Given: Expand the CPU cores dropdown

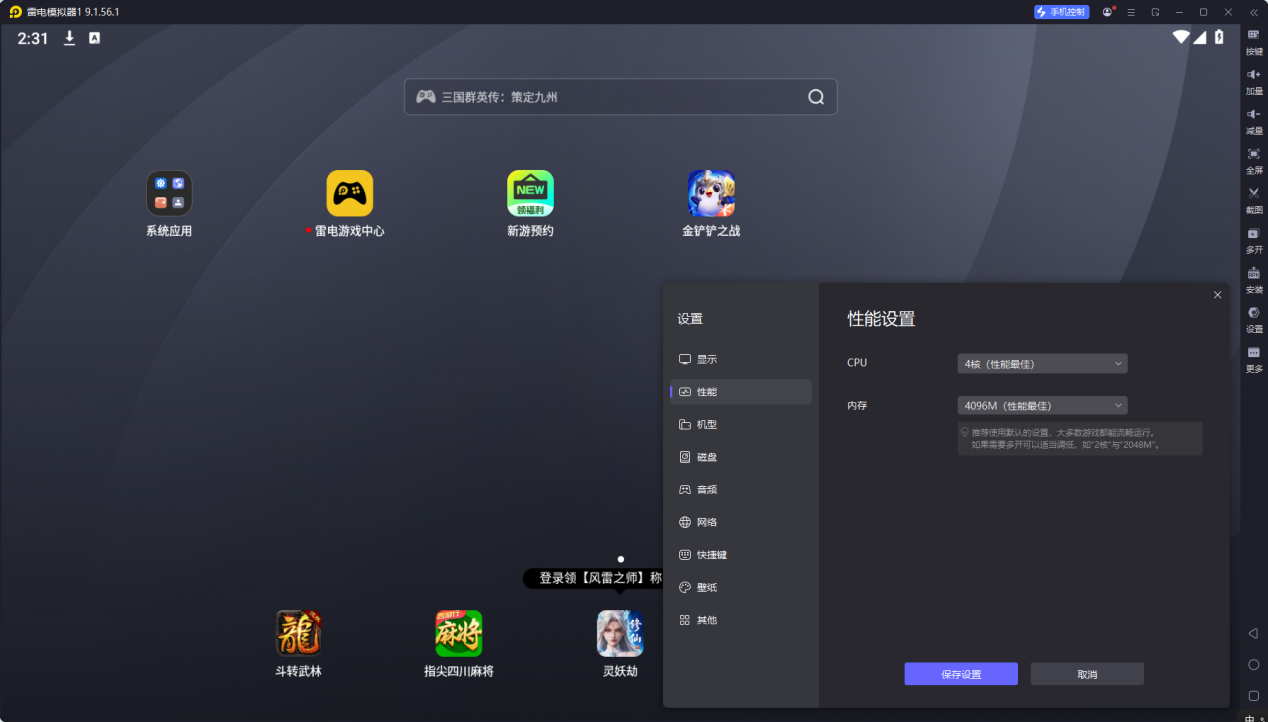Looking at the screenshot, I should pyautogui.click(x=1042, y=364).
